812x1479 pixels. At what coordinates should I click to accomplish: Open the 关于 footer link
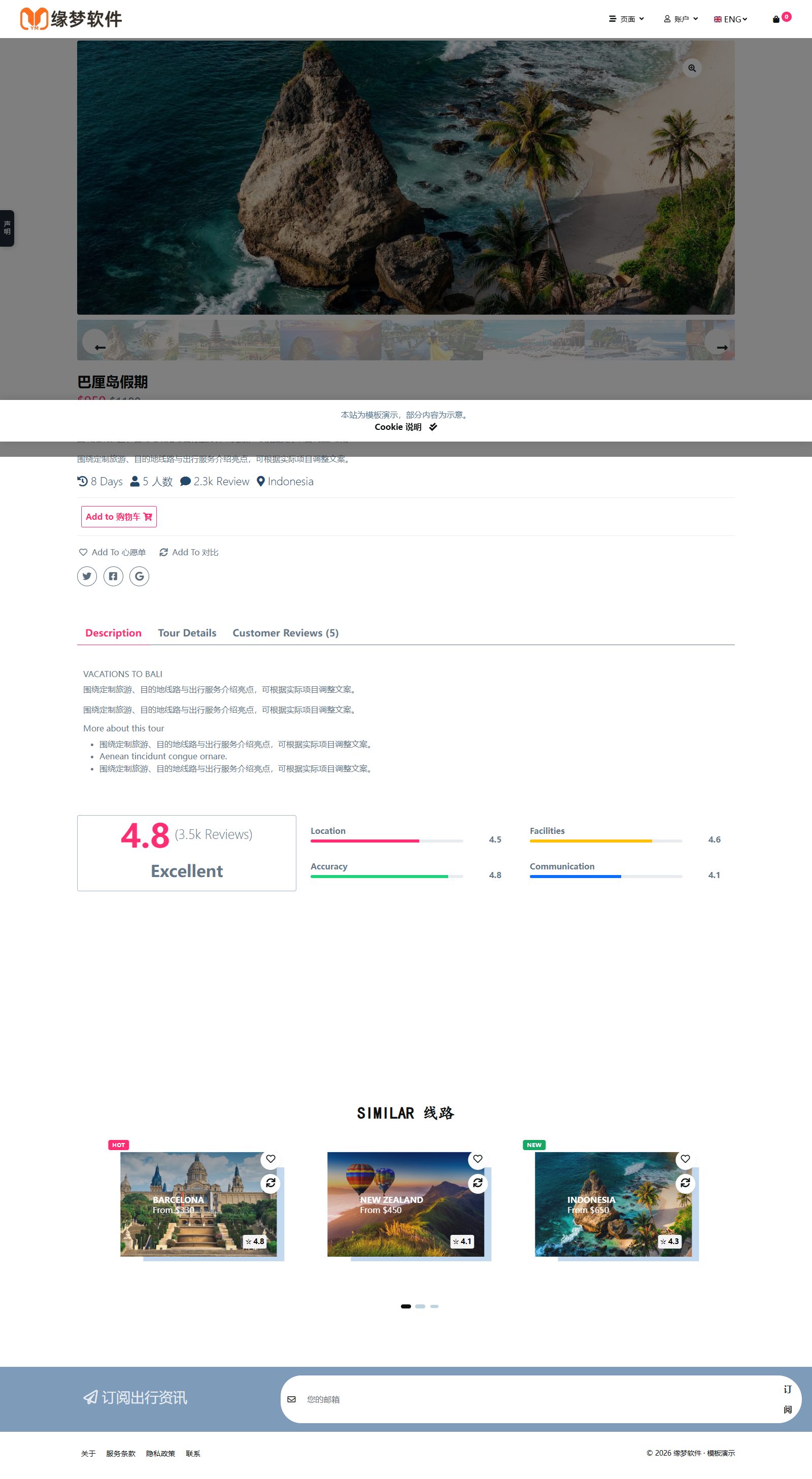click(88, 1453)
